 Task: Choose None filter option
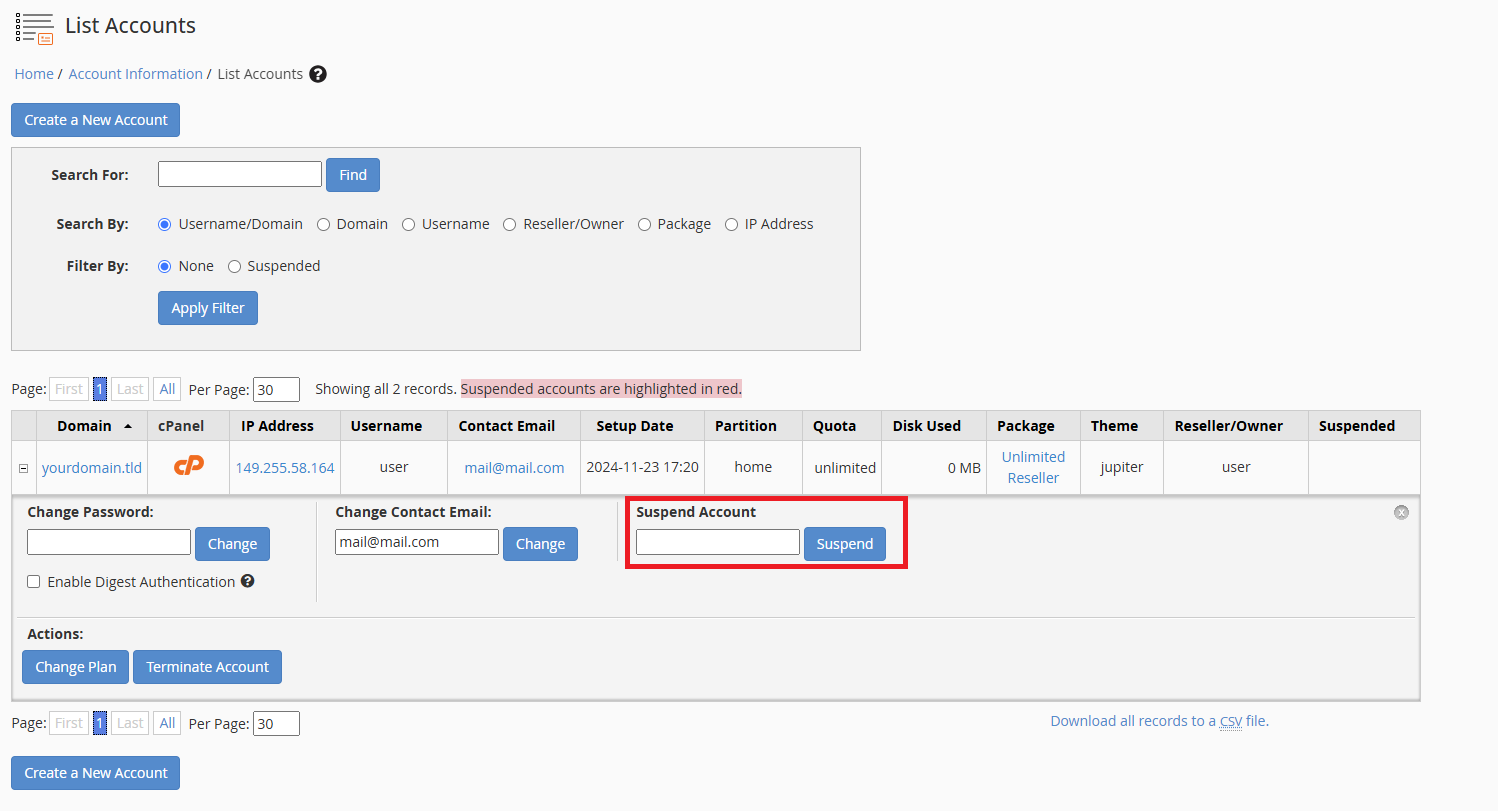point(165,266)
